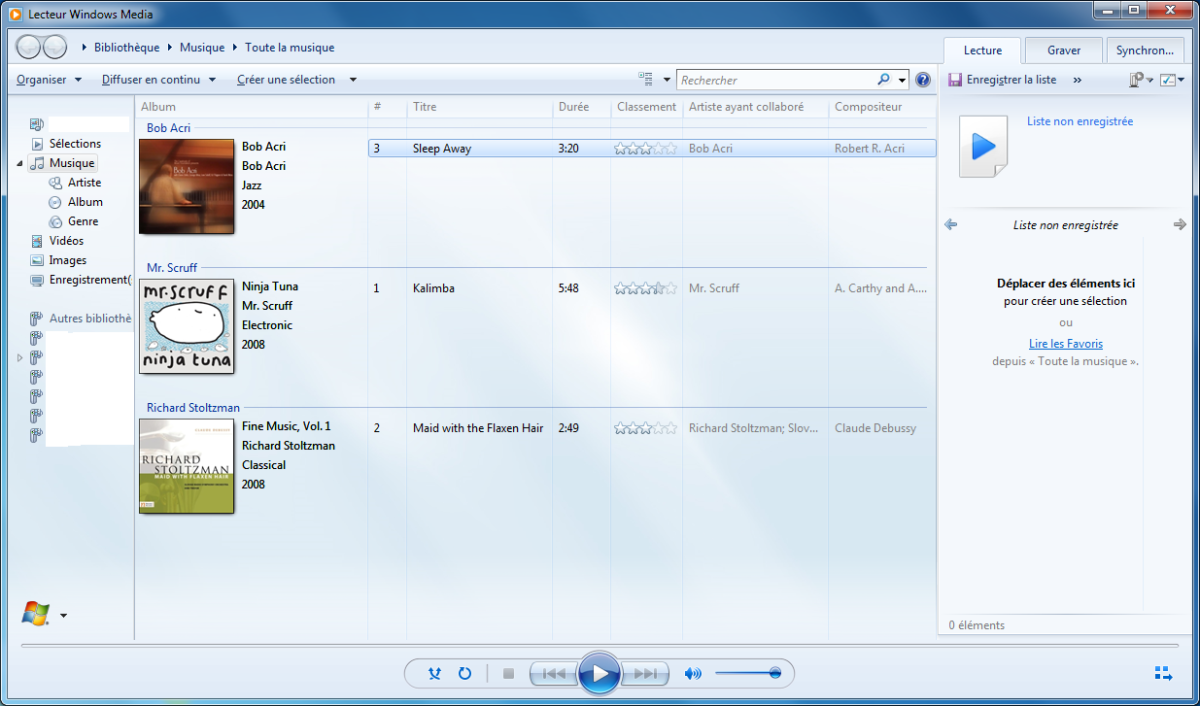Go to previous list arrow
Viewport: 1200px width, 706px height.
point(951,225)
